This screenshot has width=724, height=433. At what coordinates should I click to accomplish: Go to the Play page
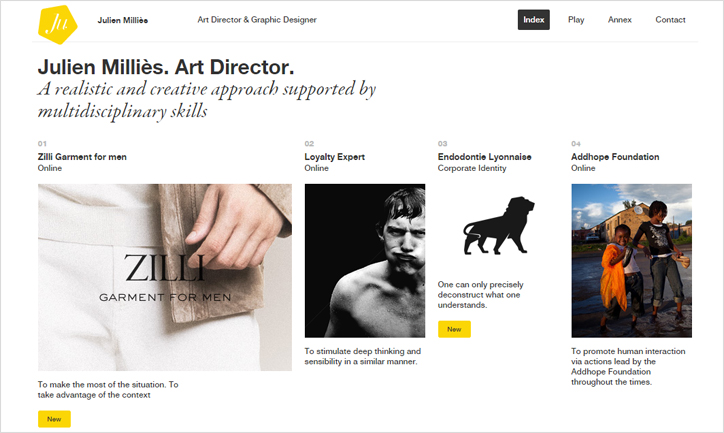(x=576, y=20)
